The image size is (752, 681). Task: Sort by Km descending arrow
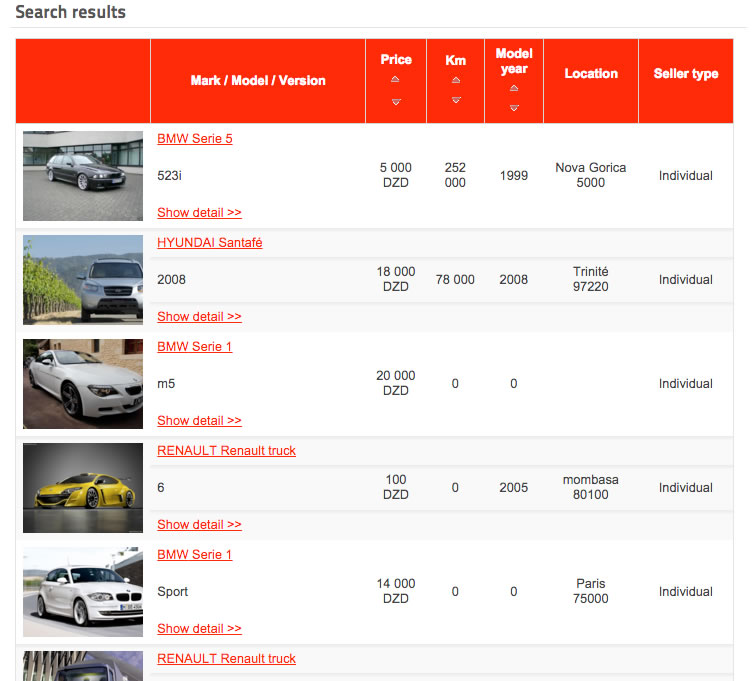(x=456, y=100)
